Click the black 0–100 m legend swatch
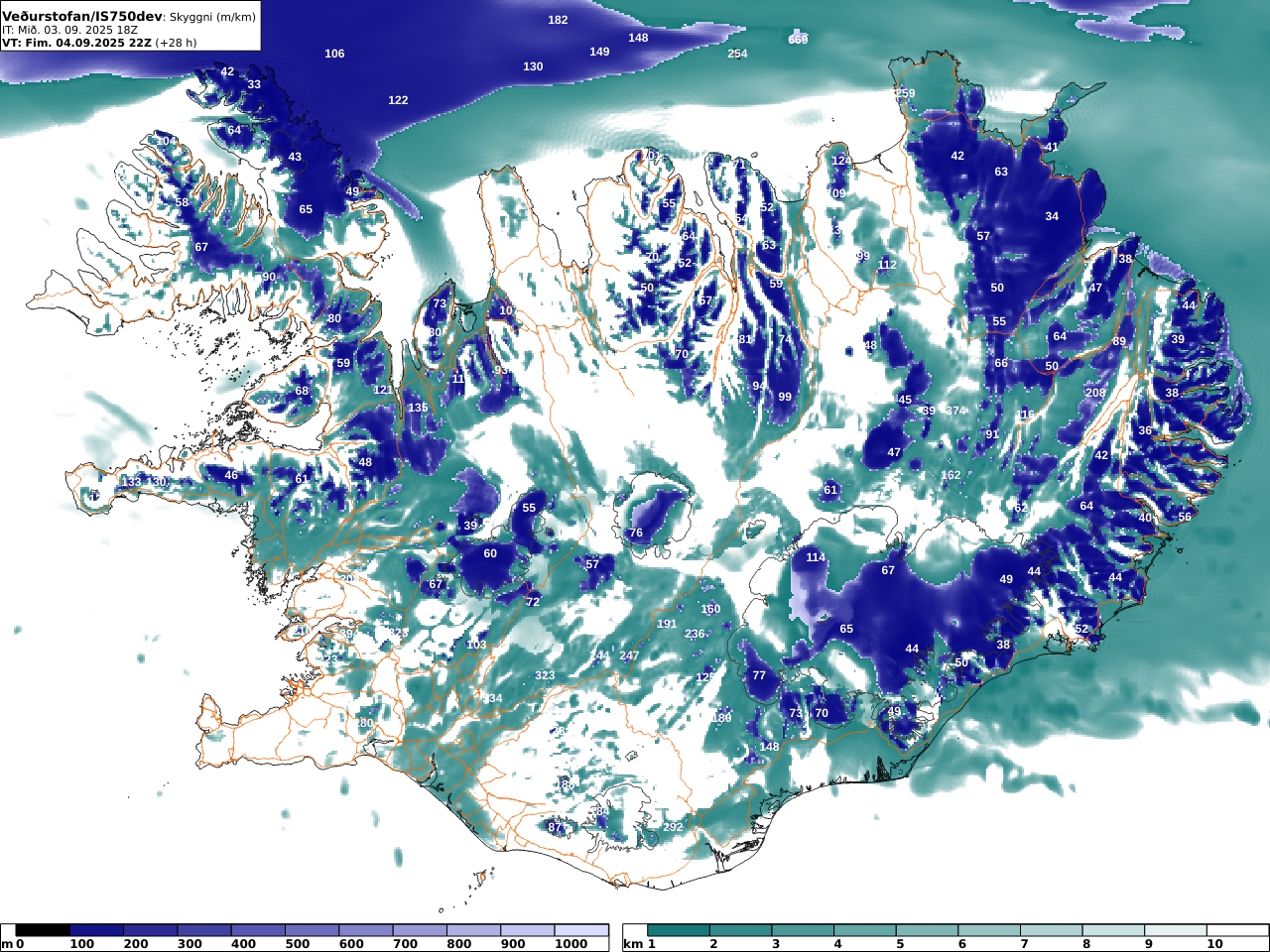This screenshot has height=952, width=1270. (x=44, y=930)
